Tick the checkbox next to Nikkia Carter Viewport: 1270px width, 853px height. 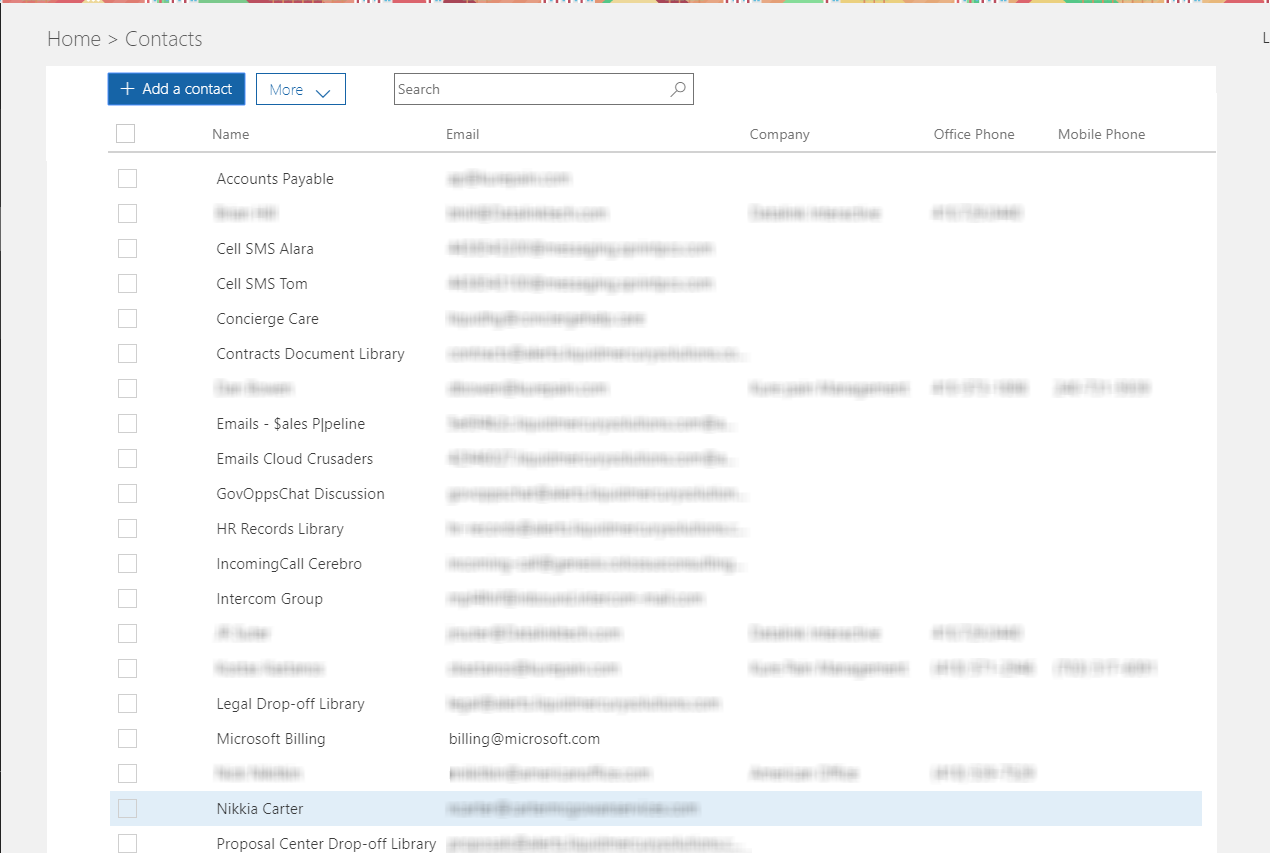[127, 809]
